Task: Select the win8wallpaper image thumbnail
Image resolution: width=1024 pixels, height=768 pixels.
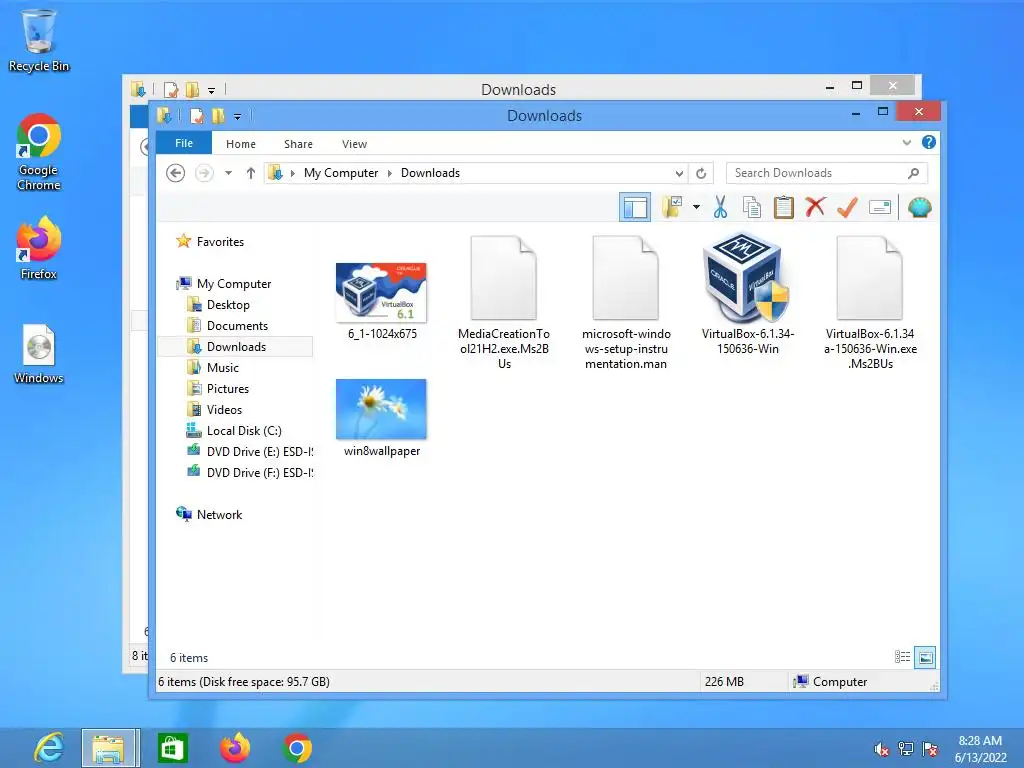Action: pyautogui.click(x=381, y=409)
